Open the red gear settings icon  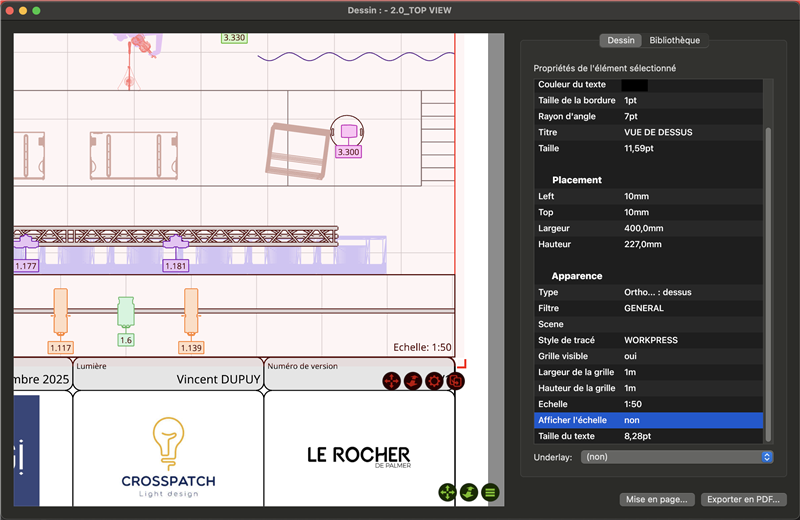click(434, 381)
